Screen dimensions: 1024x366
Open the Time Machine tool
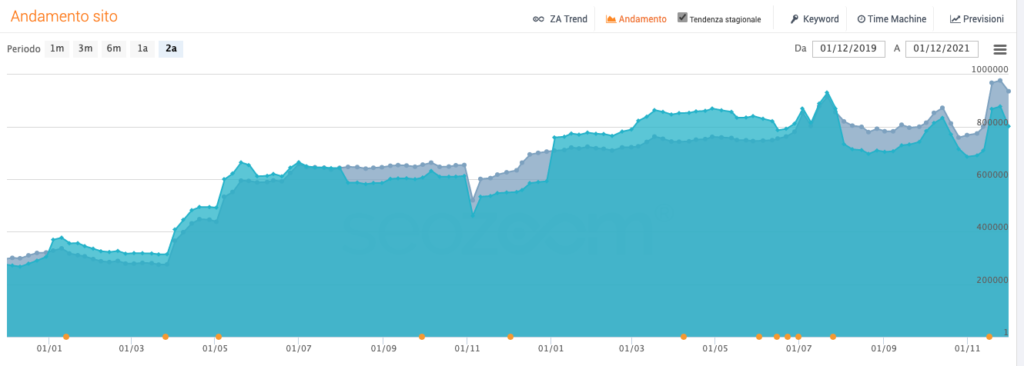coord(891,19)
